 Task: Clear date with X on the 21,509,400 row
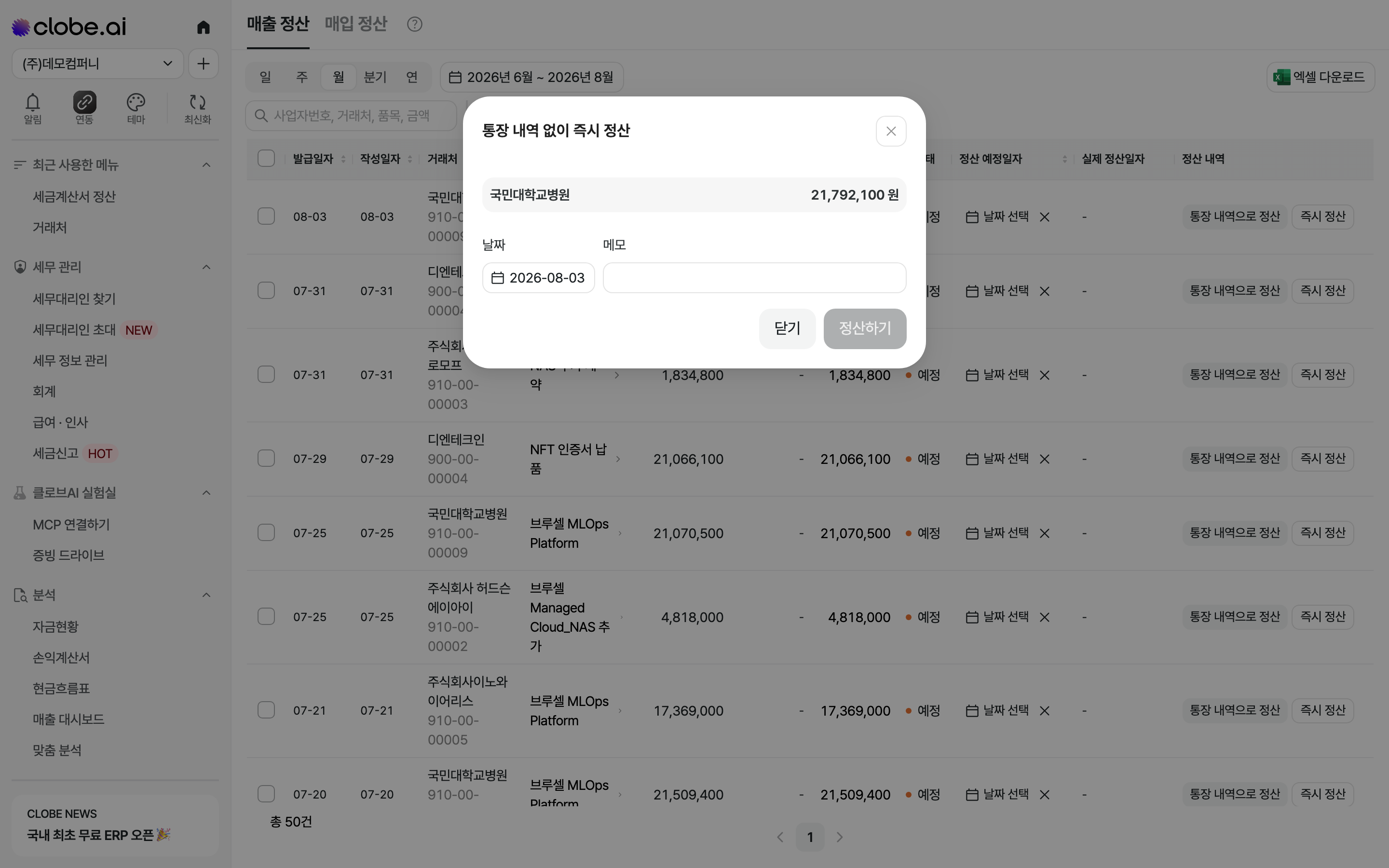[x=1045, y=795]
